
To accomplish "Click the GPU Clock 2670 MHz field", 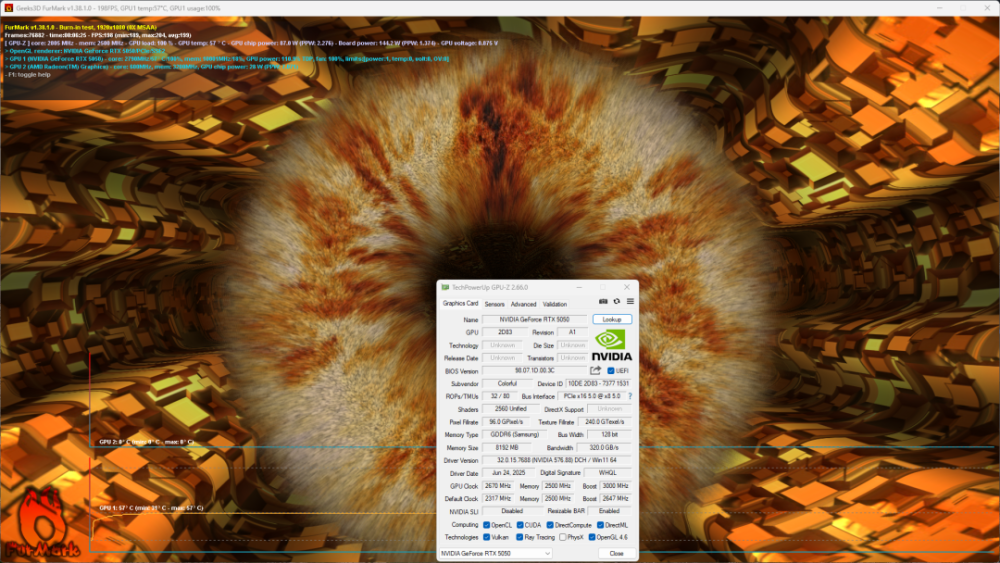I will point(497,486).
